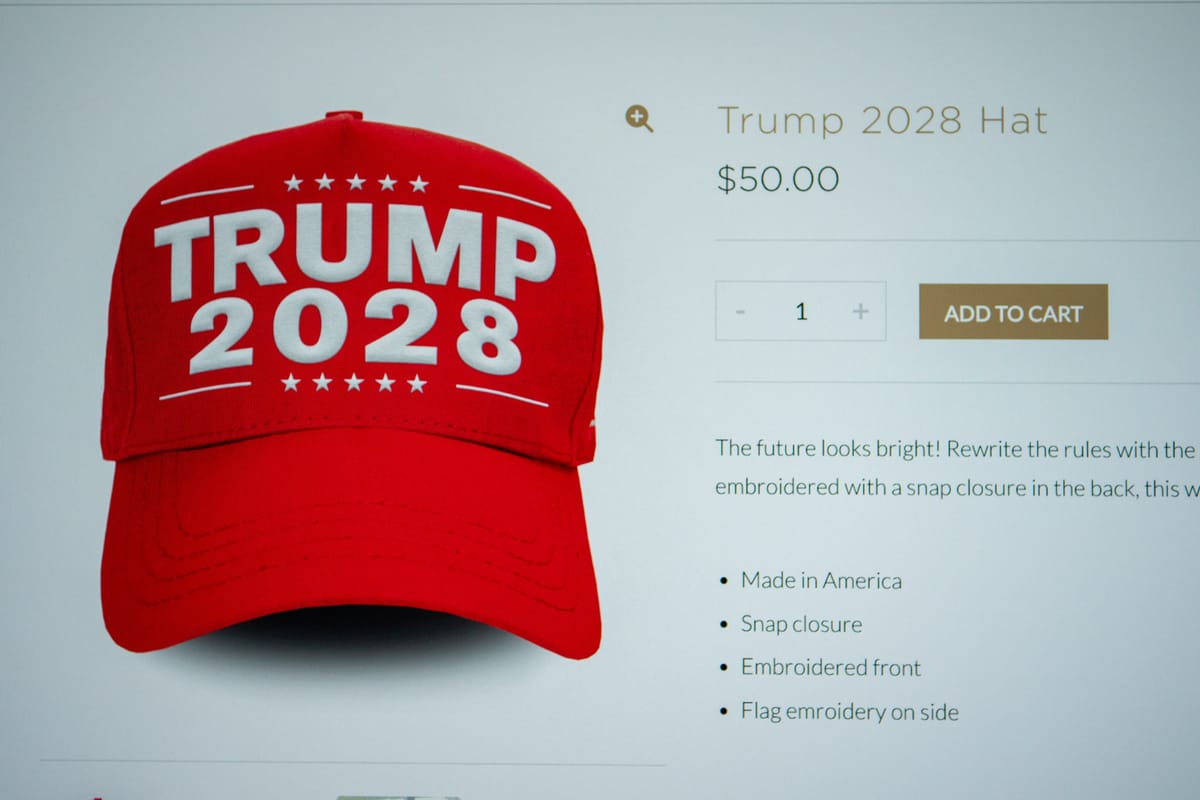Click the small button atop the hat crown
The width and height of the screenshot is (1200, 800).
pyautogui.click(x=341, y=115)
